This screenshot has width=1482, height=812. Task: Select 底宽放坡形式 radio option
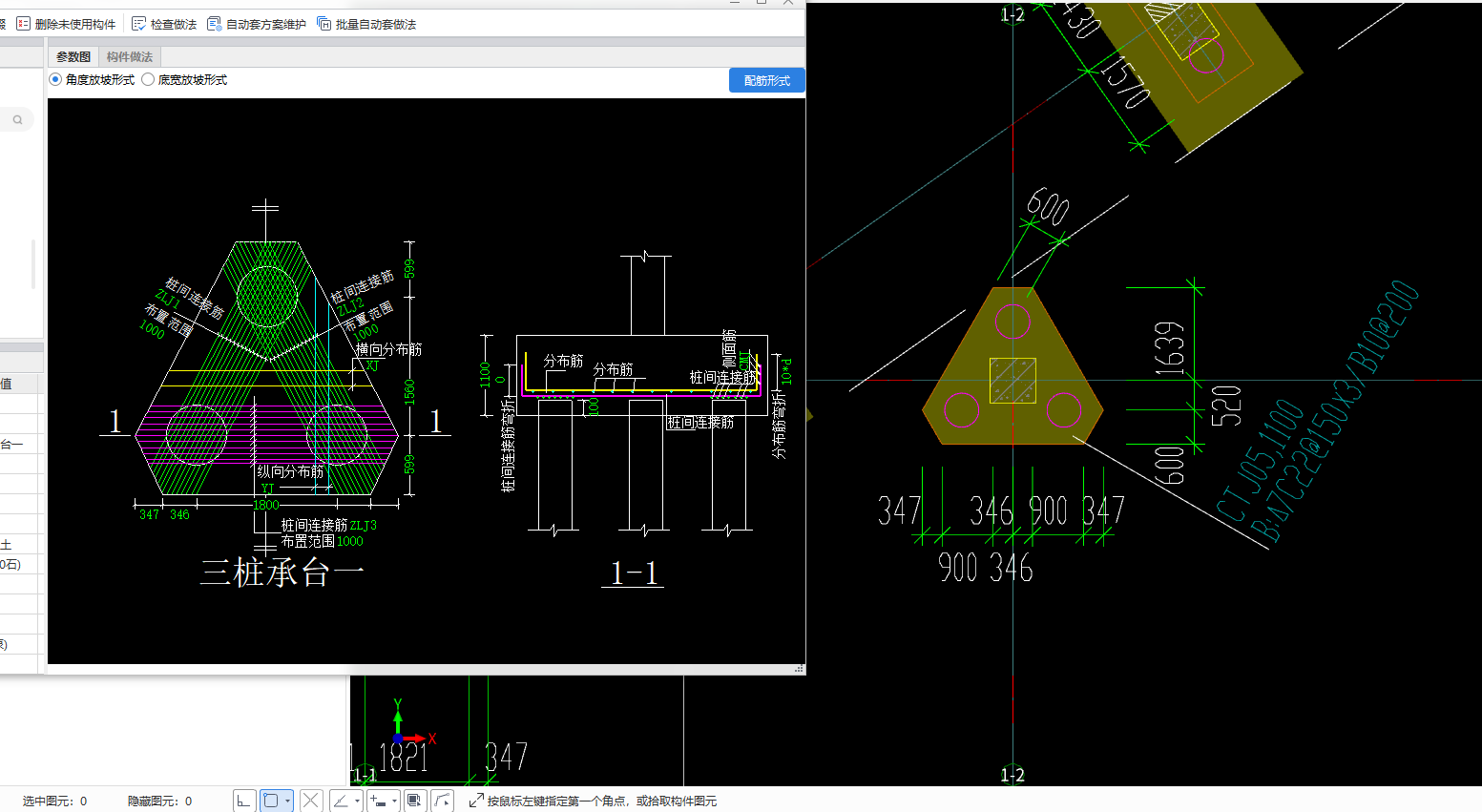(x=185, y=80)
